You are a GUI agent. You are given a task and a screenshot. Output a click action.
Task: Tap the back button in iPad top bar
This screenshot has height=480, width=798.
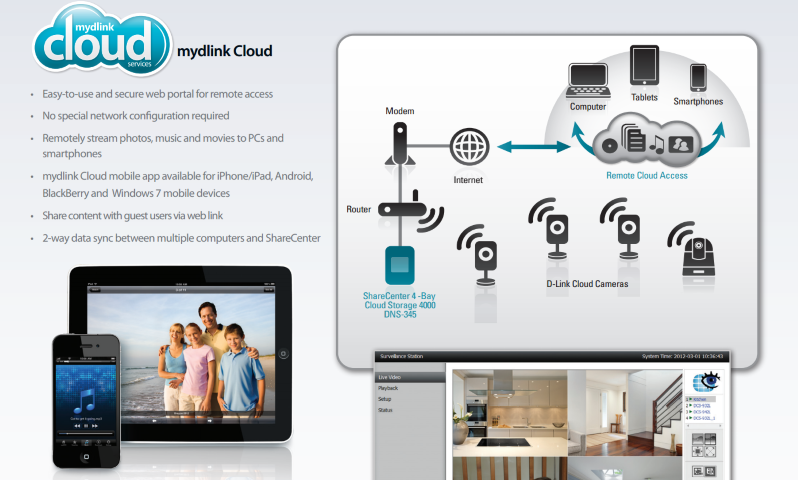(94, 289)
